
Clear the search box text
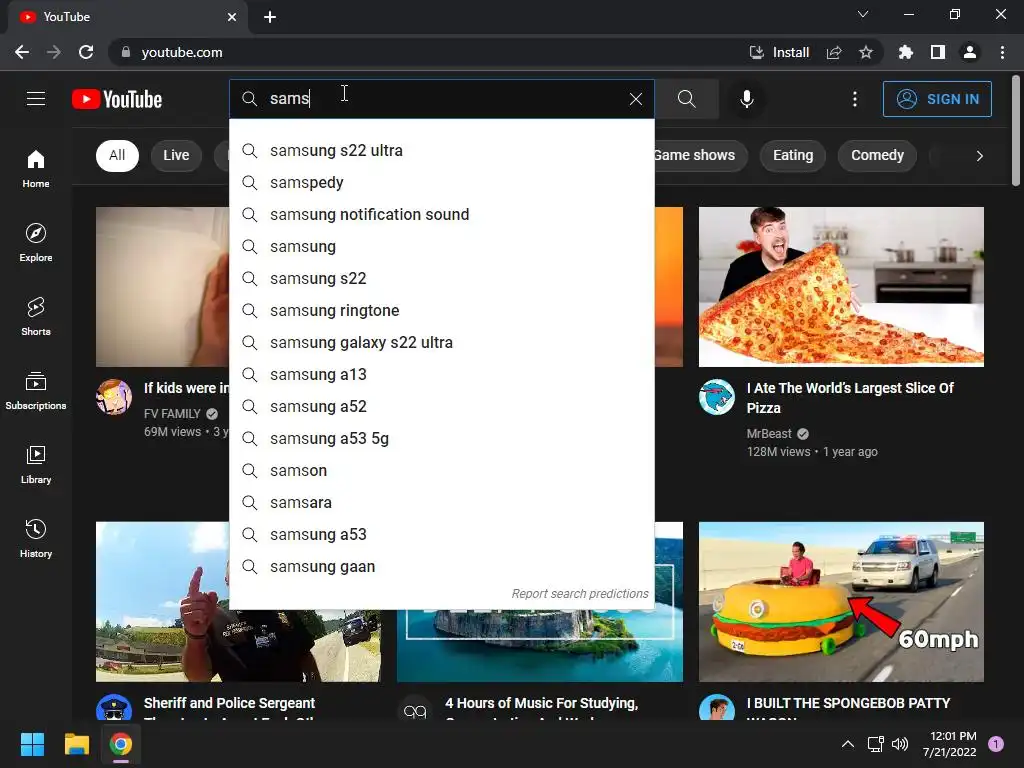(635, 99)
